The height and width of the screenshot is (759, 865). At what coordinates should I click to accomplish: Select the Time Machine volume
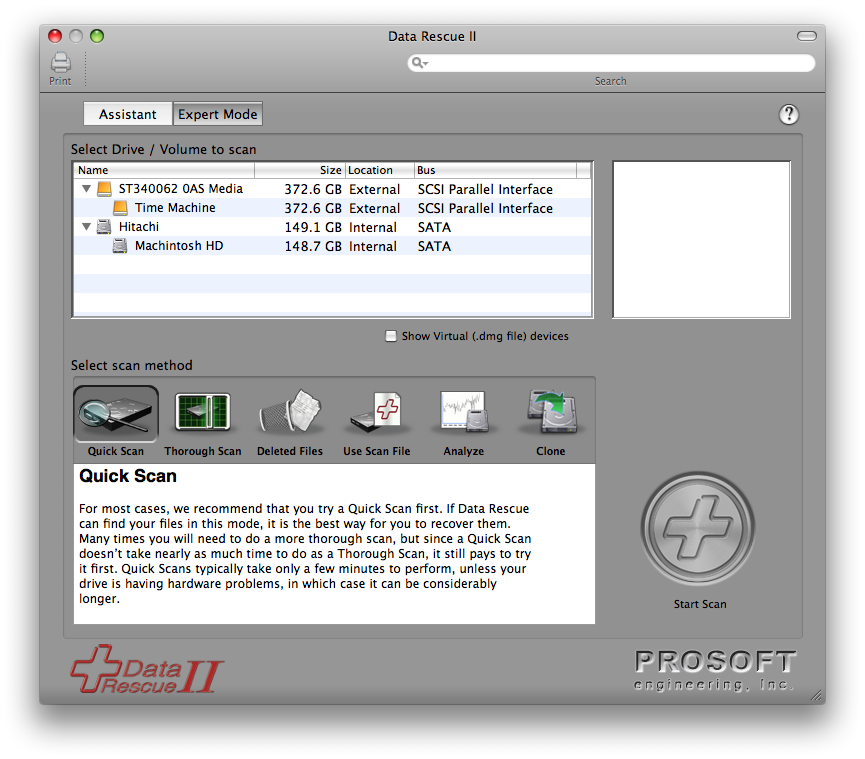332,208
